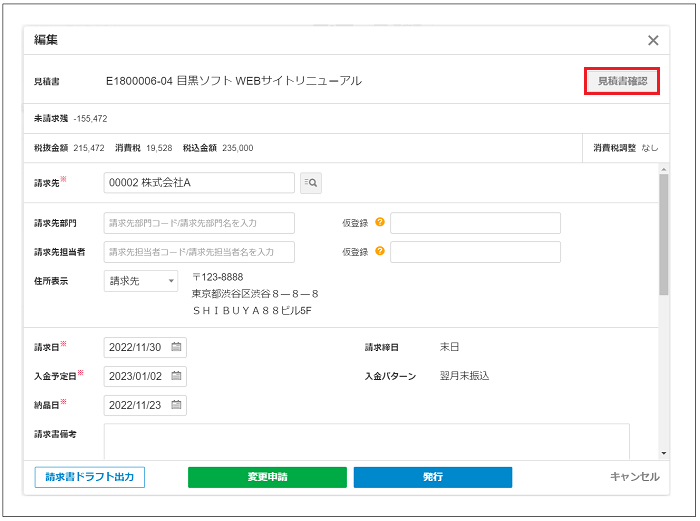Click help icon next to 請求先部門 仮登録
700x521 pixels.
pos(380,223)
